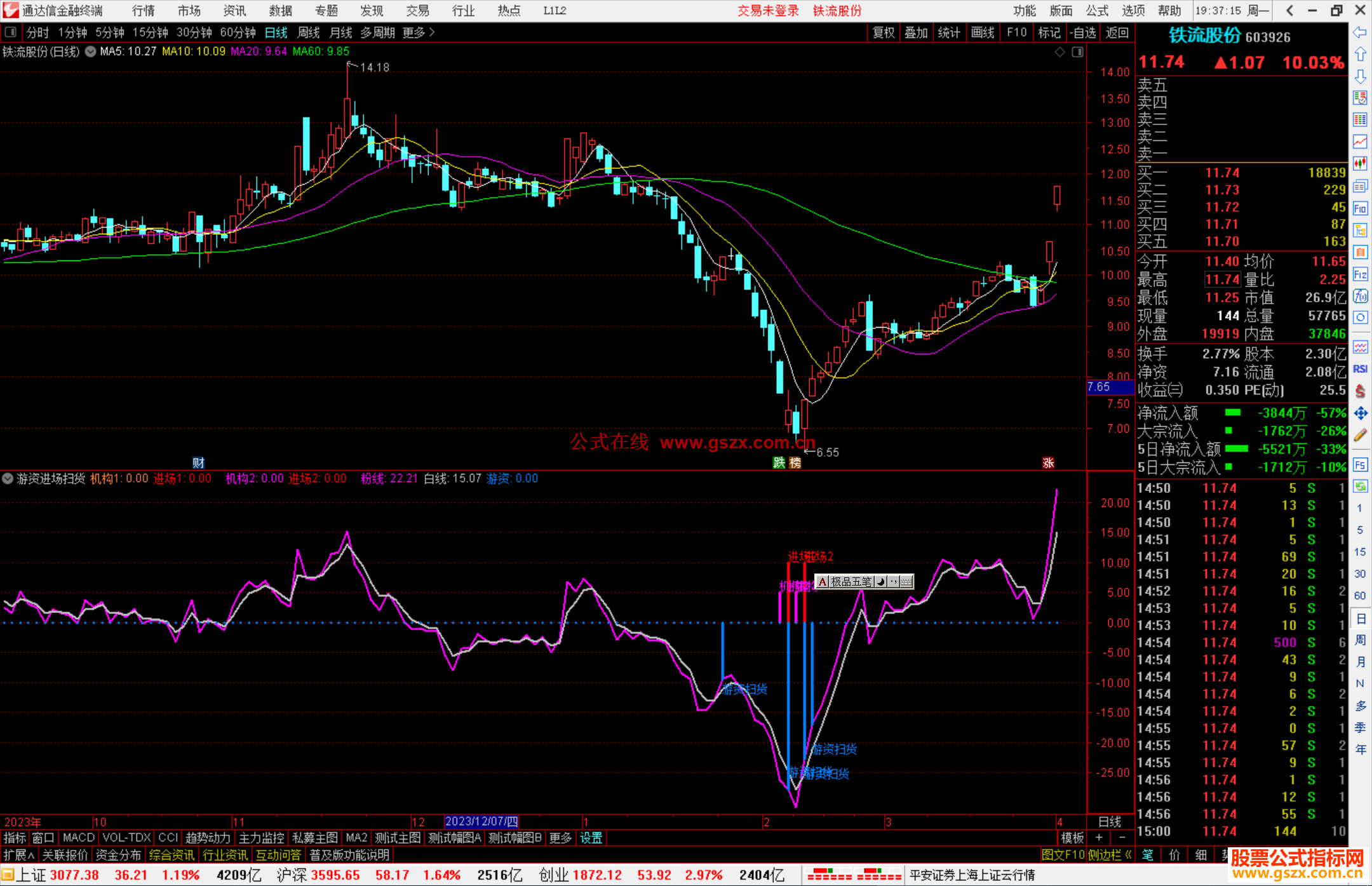Collapse the 侧边栏 sidebar with the chevron
This screenshot has height=886, width=1372.
pyautogui.click(x=1128, y=855)
